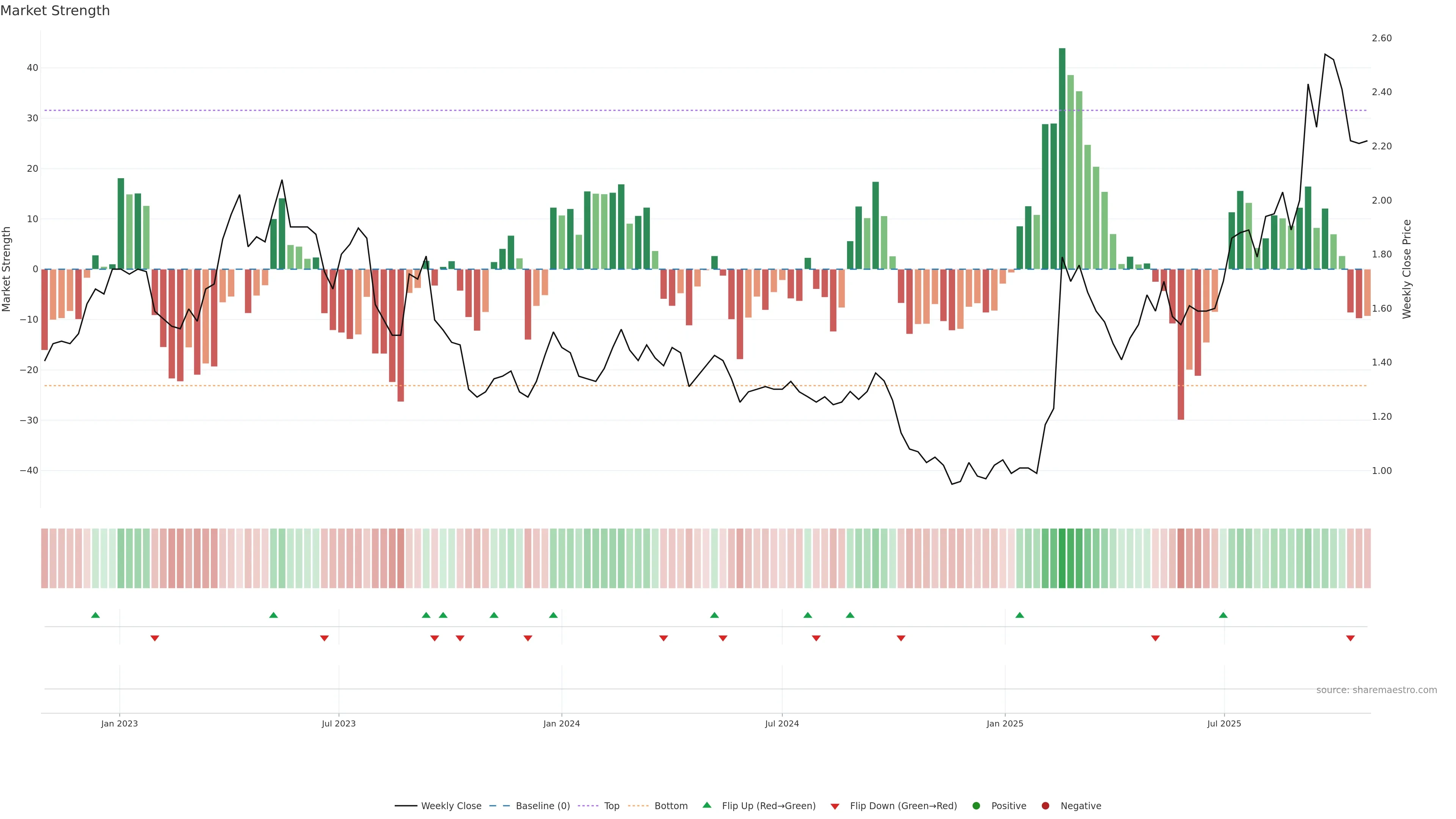Click the last red flip-down marker on right
The height and width of the screenshot is (819, 1456).
tap(1350, 638)
